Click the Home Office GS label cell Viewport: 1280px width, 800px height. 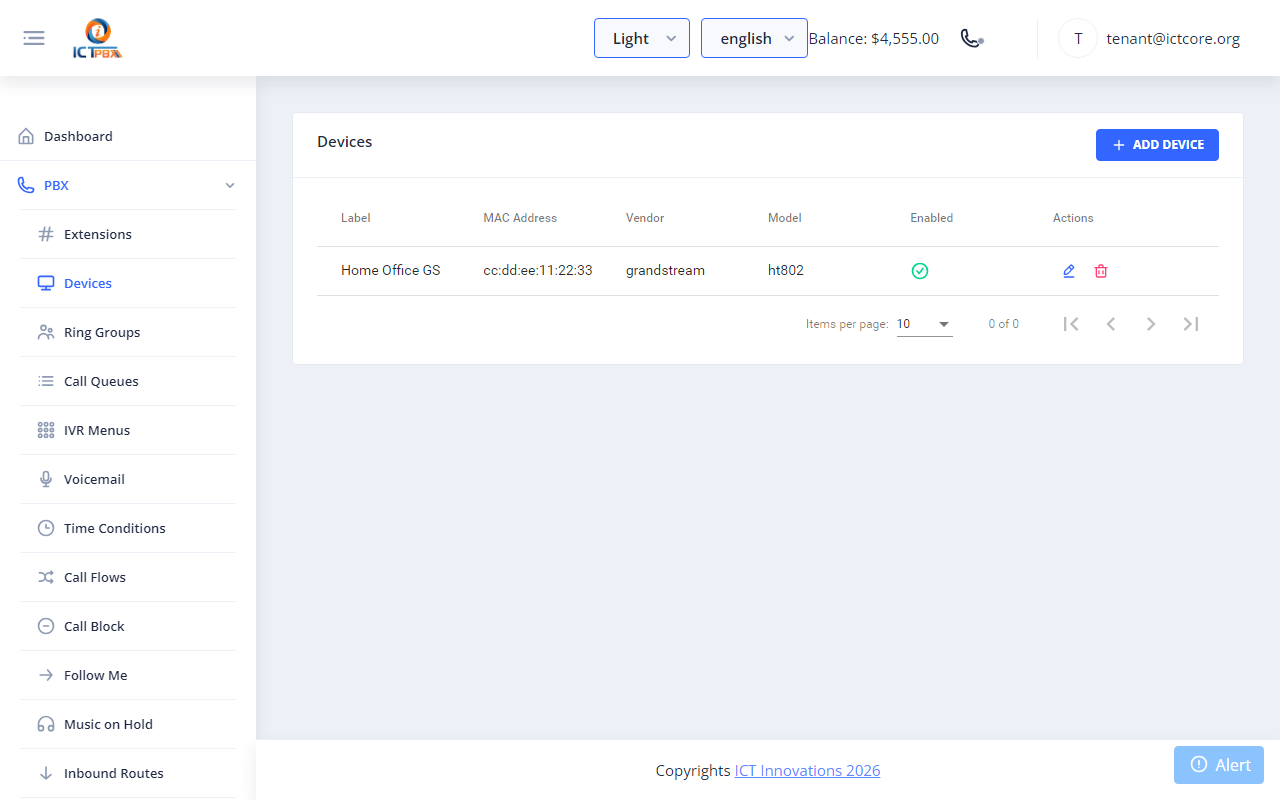point(390,271)
